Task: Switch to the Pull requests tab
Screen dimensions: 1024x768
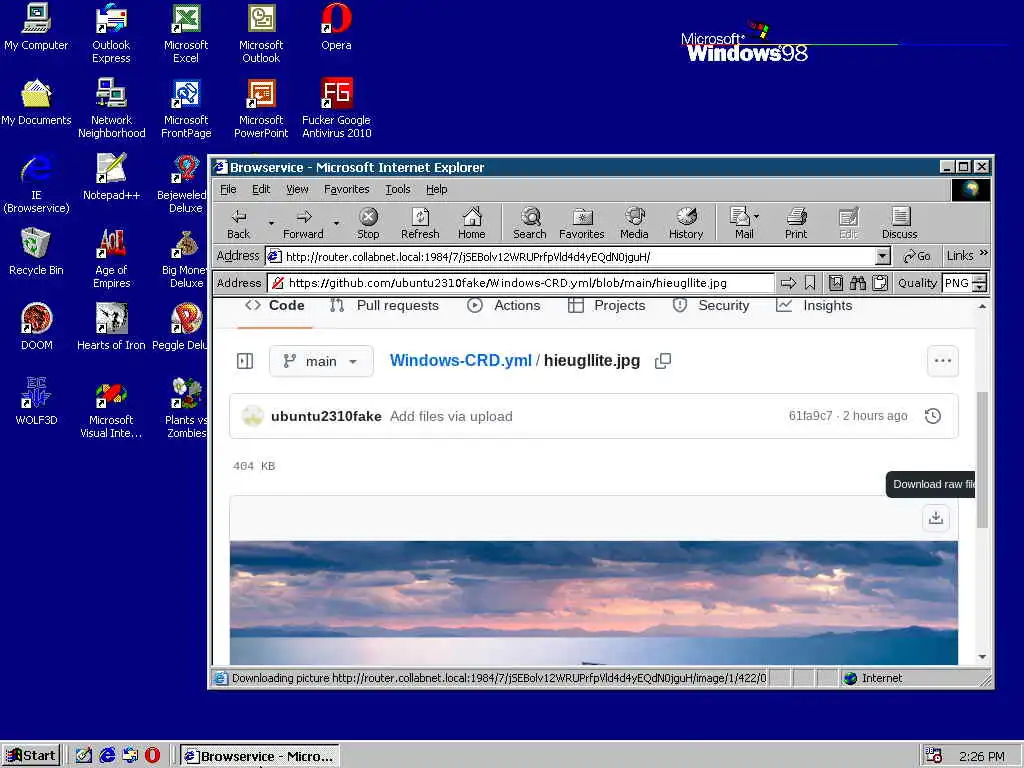Action: (385, 306)
